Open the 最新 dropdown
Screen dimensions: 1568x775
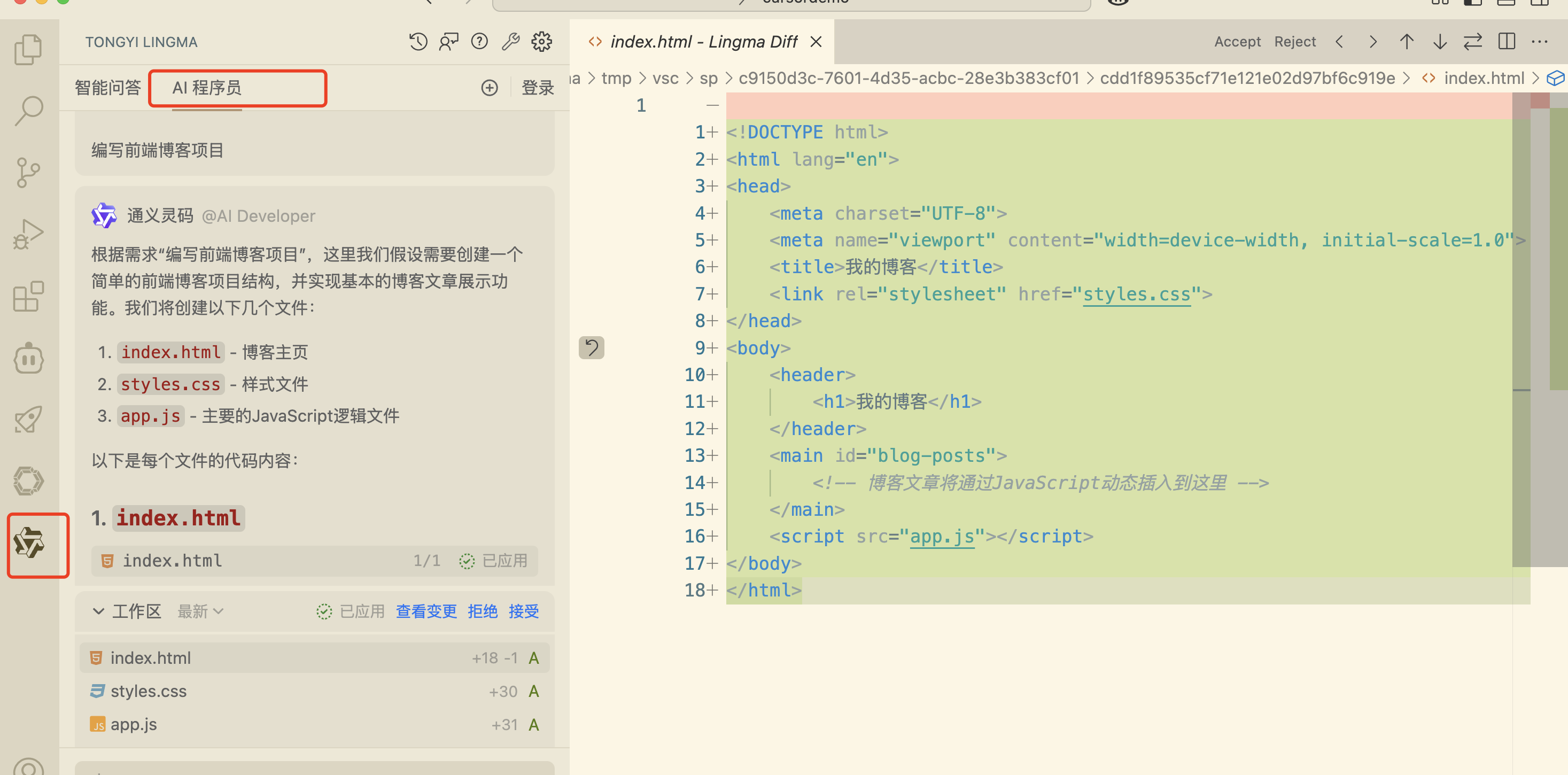pos(200,611)
